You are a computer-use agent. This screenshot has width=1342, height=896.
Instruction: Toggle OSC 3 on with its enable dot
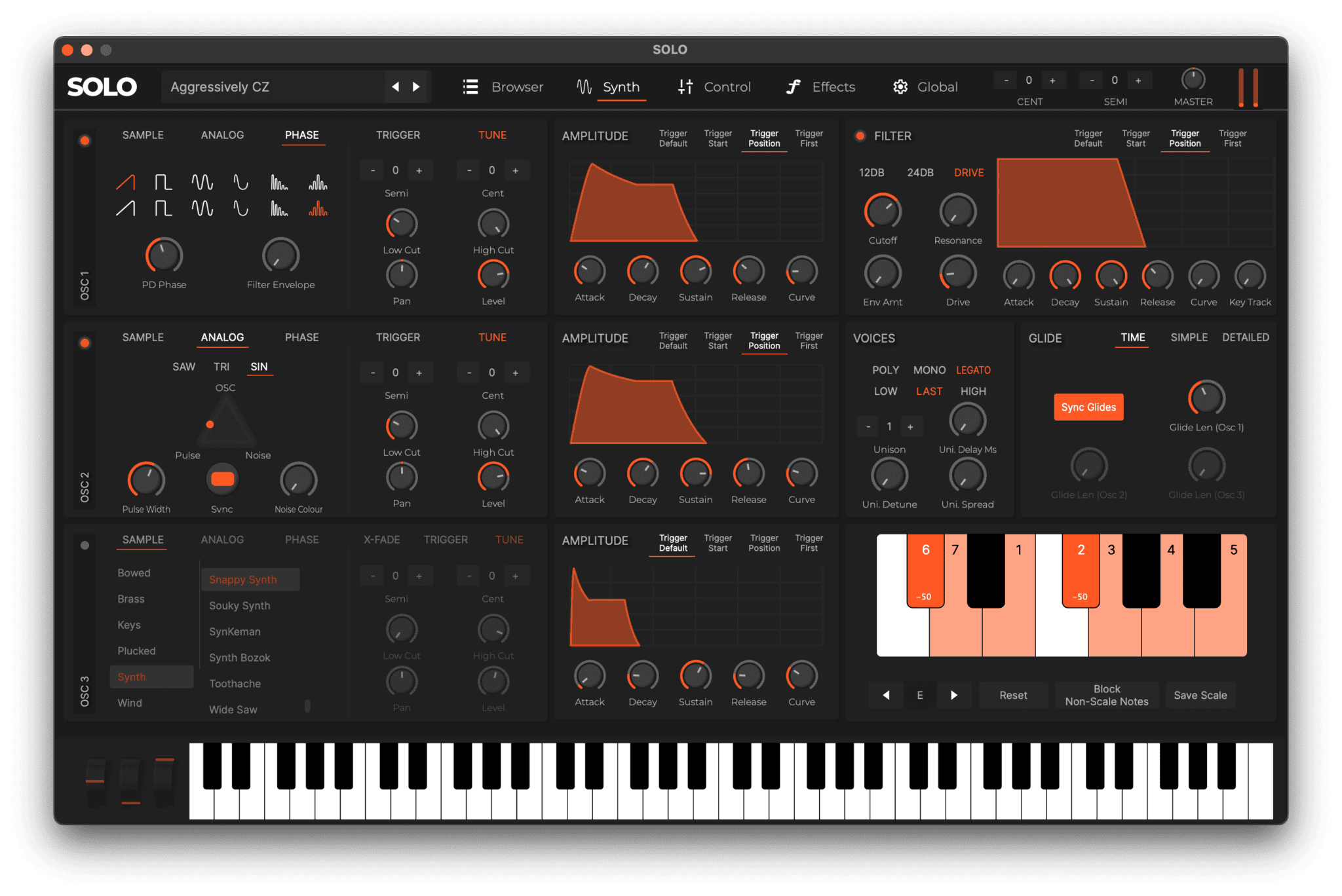point(85,544)
